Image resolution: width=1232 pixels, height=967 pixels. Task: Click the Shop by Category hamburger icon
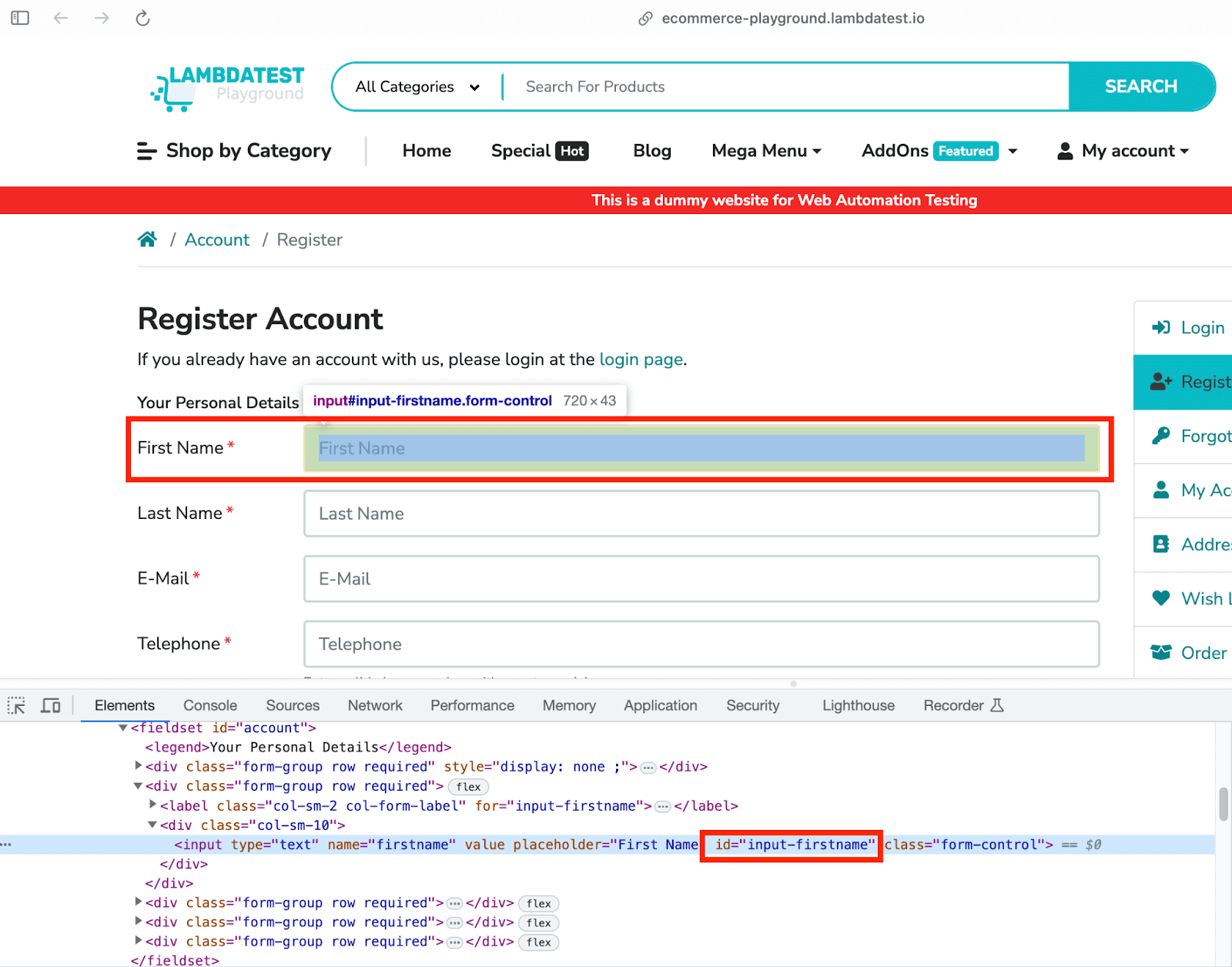pos(146,151)
